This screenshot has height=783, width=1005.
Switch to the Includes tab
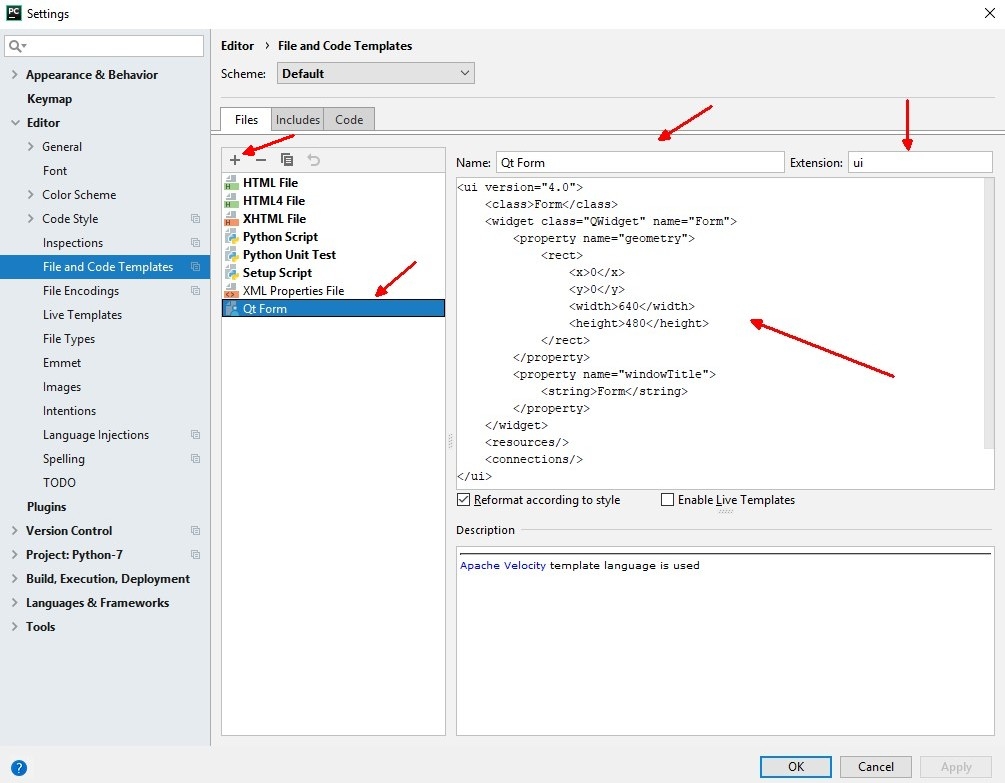tap(298, 120)
